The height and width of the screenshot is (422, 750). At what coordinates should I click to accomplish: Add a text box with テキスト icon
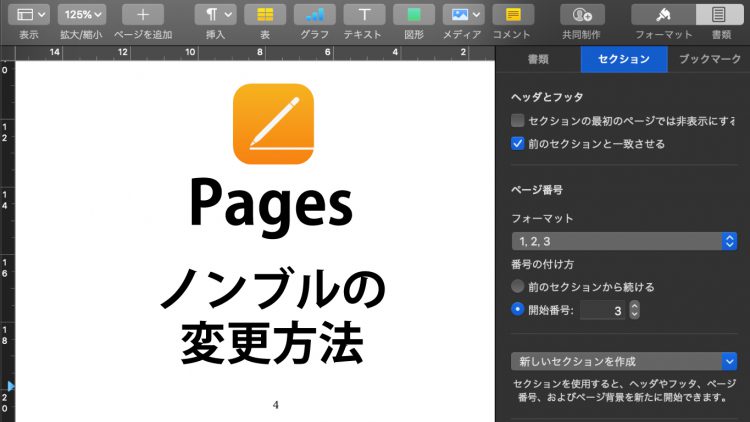click(x=364, y=15)
